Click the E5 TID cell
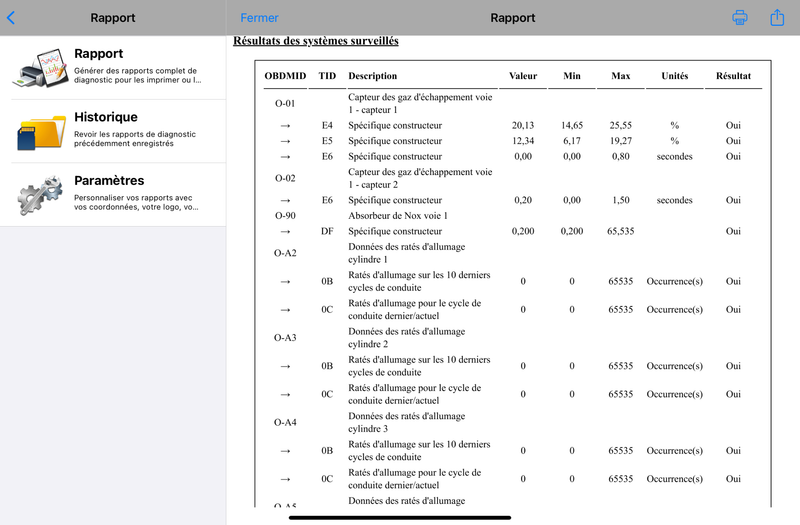The width and height of the screenshot is (800, 525). click(327, 141)
